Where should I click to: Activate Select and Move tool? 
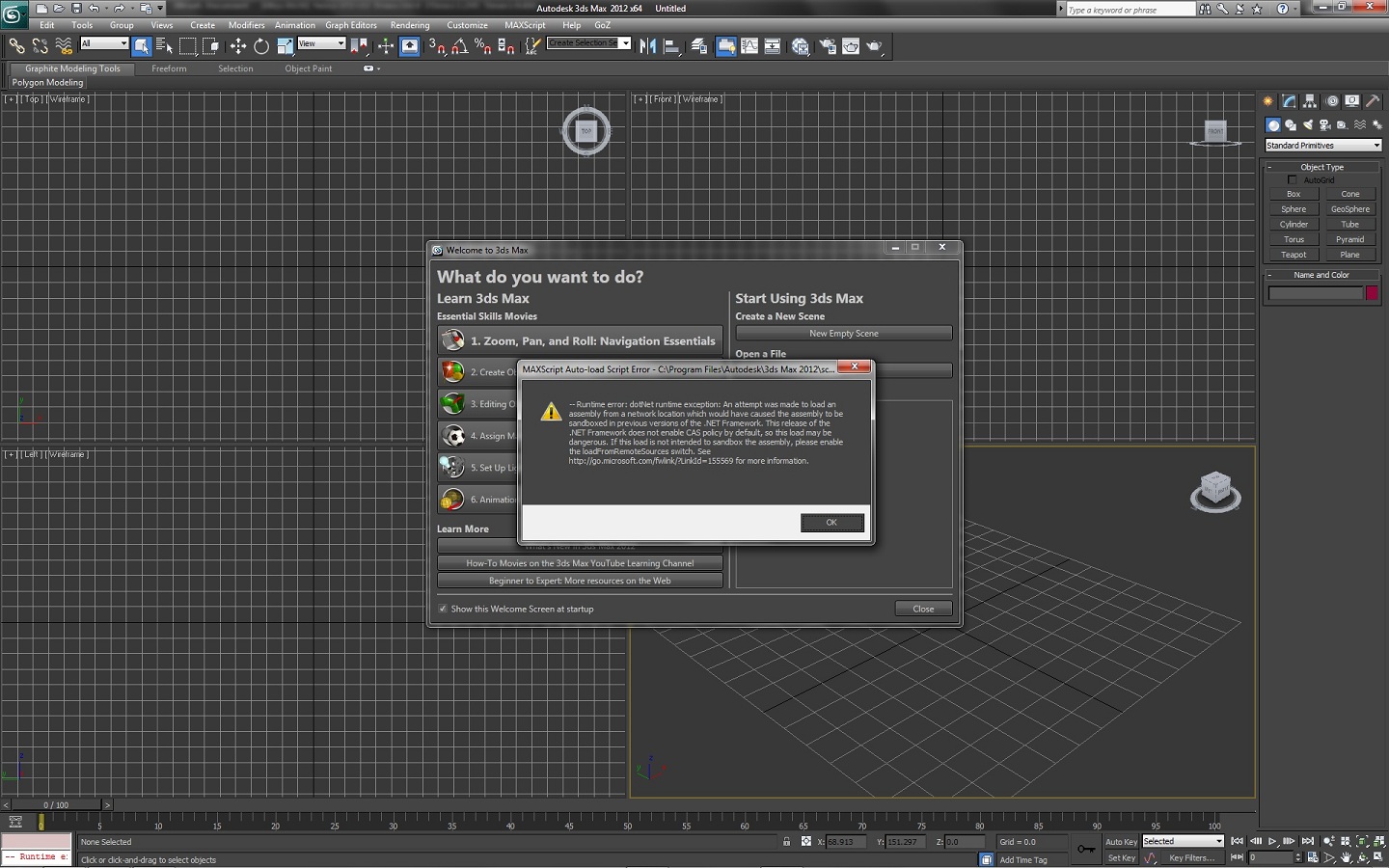(x=238, y=45)
